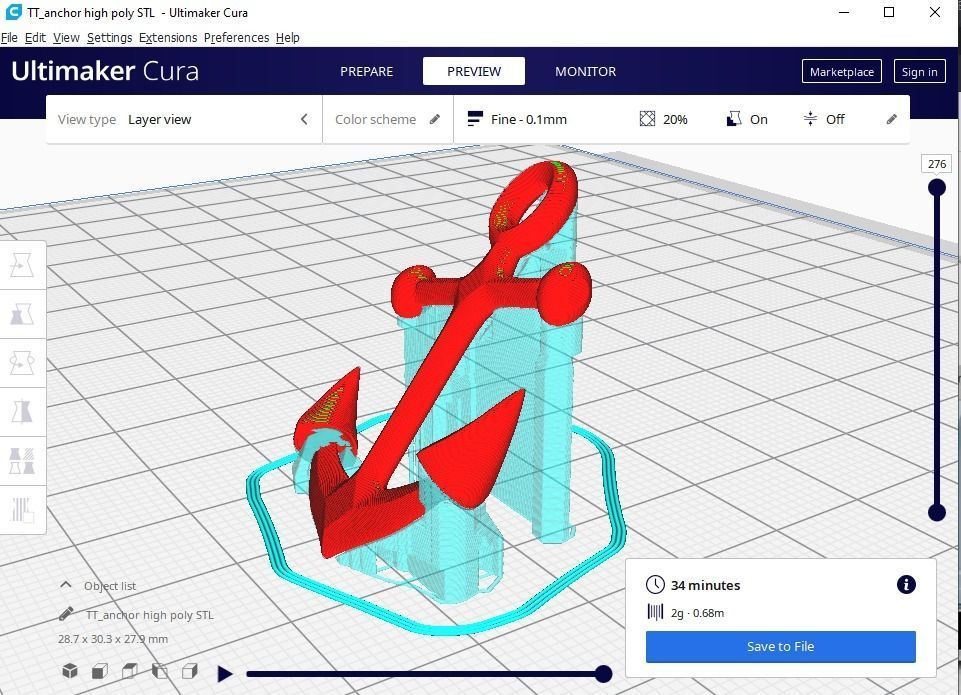The width and height of the screenshot is (961, 695).
Task: Open Per Model Settings tool
Action: pos(22,461)
